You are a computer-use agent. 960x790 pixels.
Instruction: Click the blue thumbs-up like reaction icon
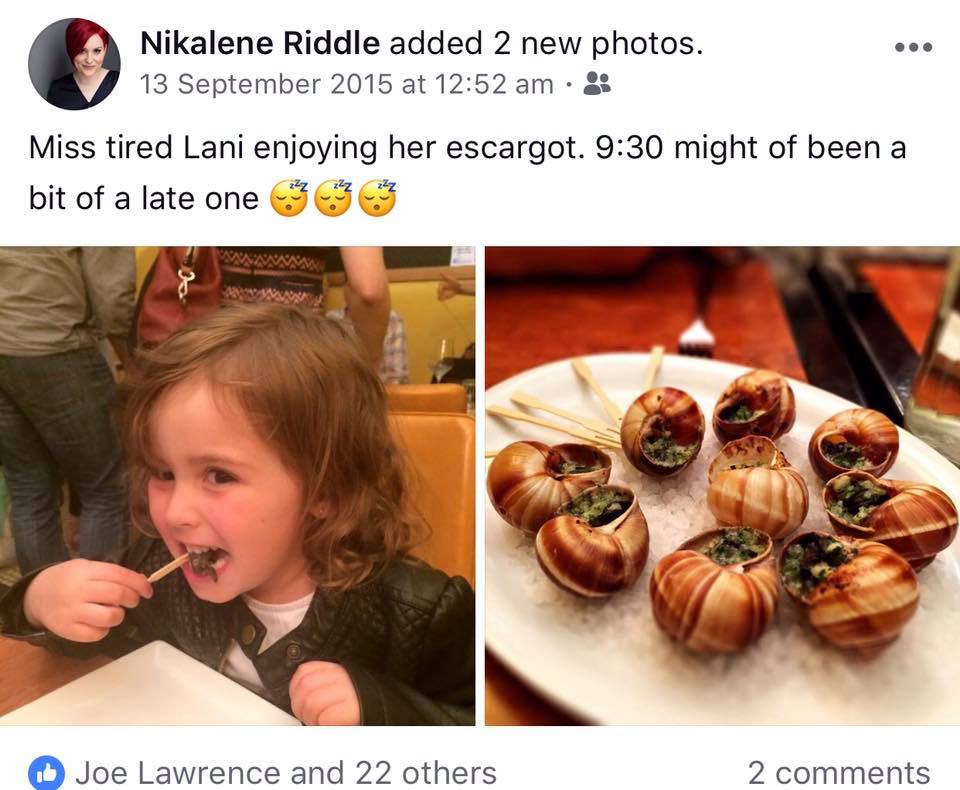[x=46, y=773]
